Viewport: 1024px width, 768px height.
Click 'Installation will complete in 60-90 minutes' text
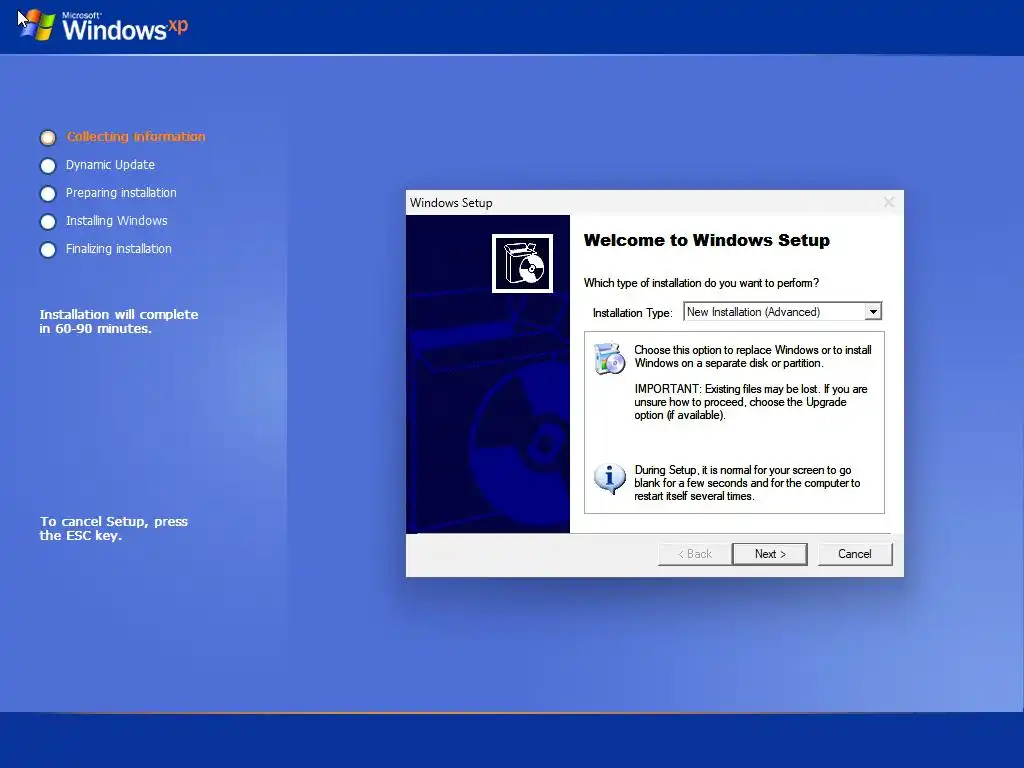(x=118, y=321)
